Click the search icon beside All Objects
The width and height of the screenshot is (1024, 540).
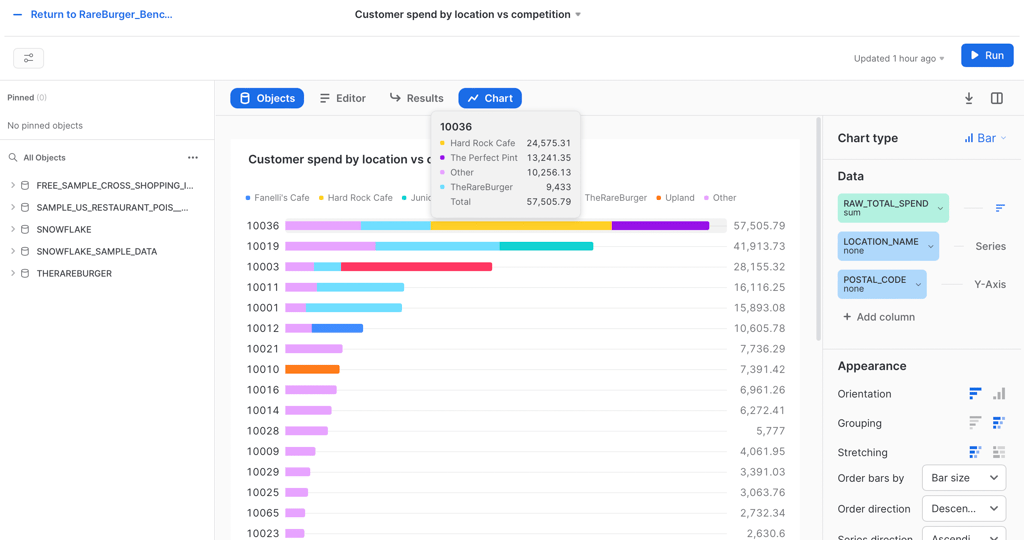coord(13,158)
